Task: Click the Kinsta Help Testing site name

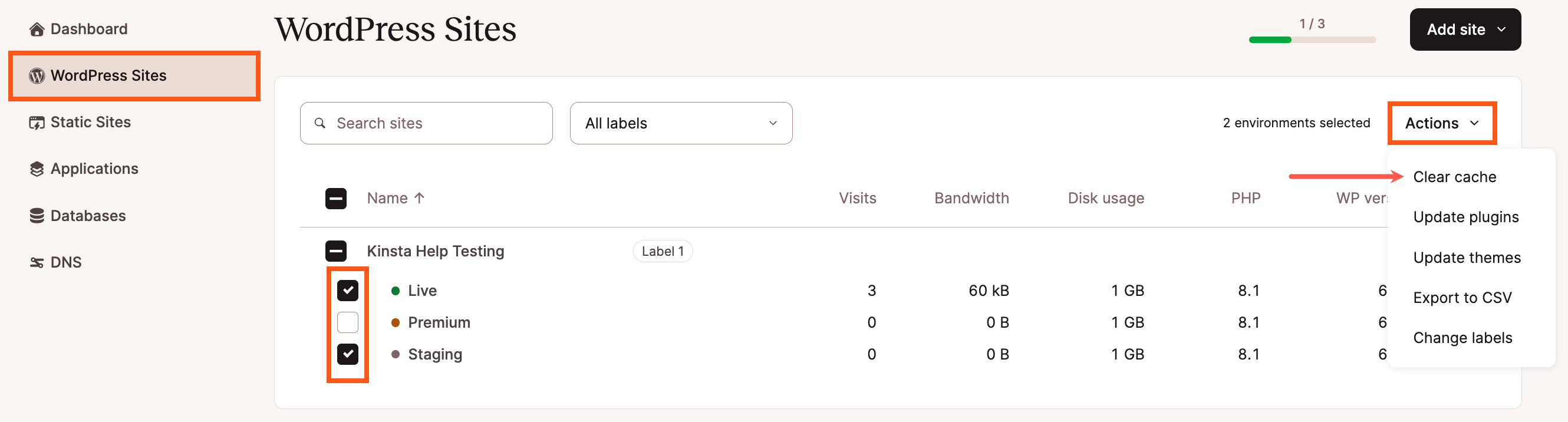Action: click(x=435, y=250)
